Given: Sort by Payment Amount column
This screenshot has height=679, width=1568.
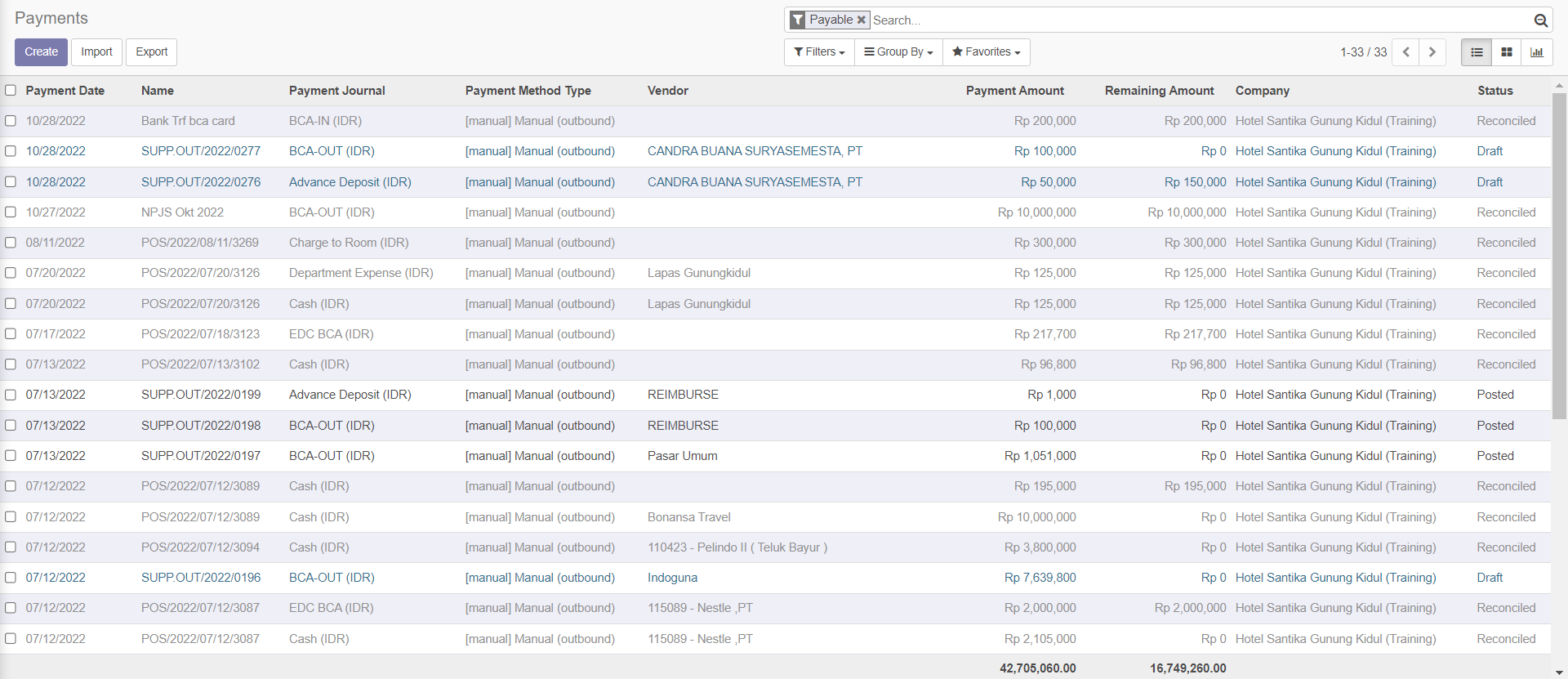Looking at the screenshot, I should [1015, 91].
